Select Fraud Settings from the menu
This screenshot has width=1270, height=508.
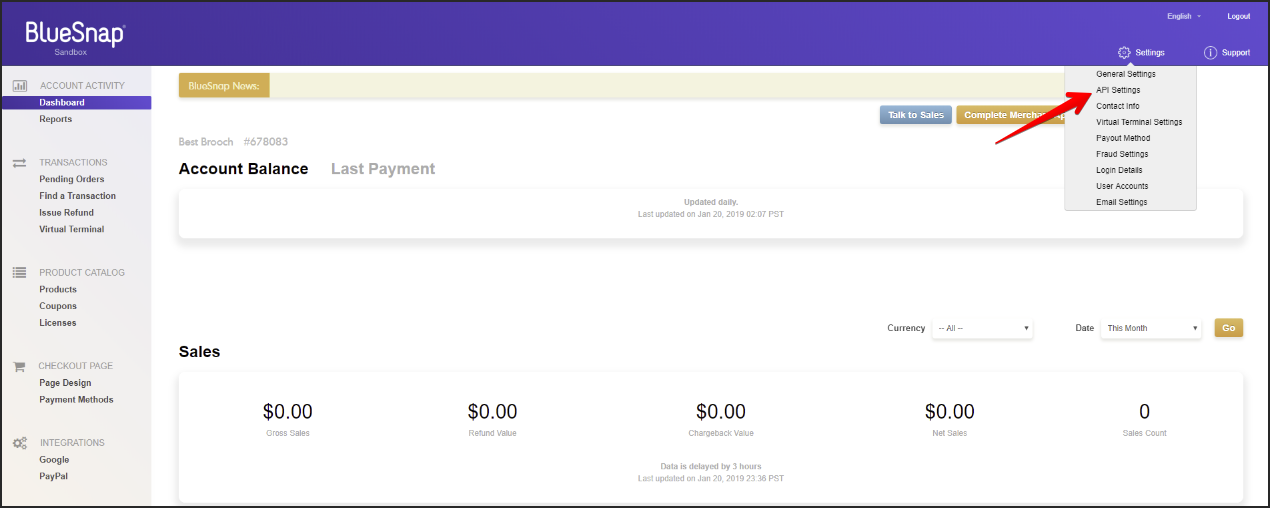point(1122,154)
